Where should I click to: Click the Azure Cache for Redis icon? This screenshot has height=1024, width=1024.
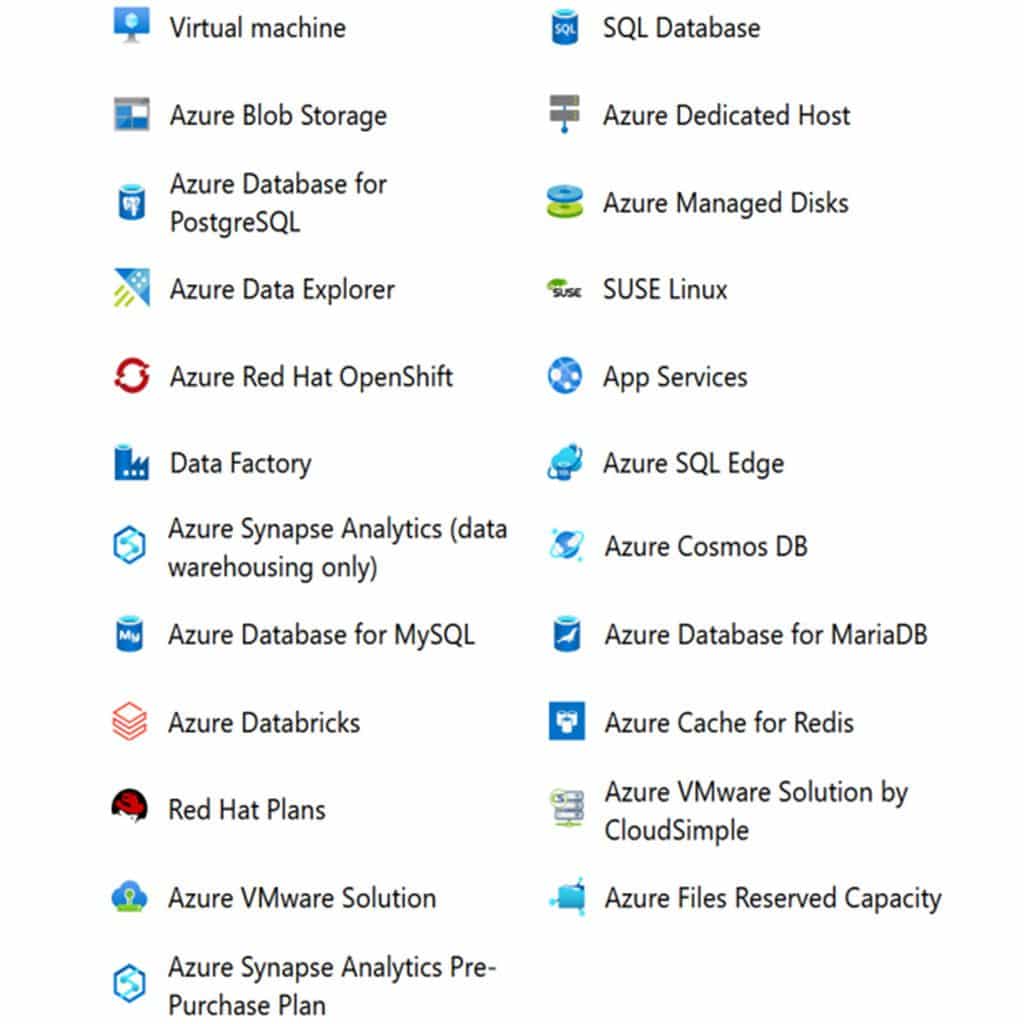coord(566,722)
